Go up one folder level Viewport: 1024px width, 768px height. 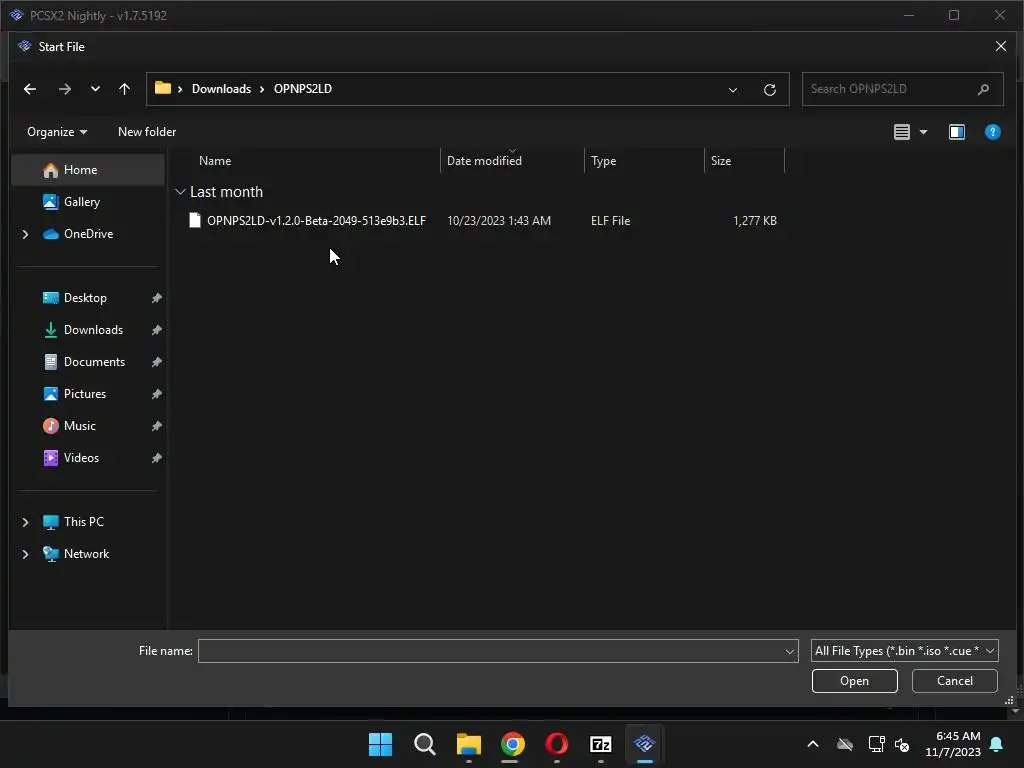[124, 89]
